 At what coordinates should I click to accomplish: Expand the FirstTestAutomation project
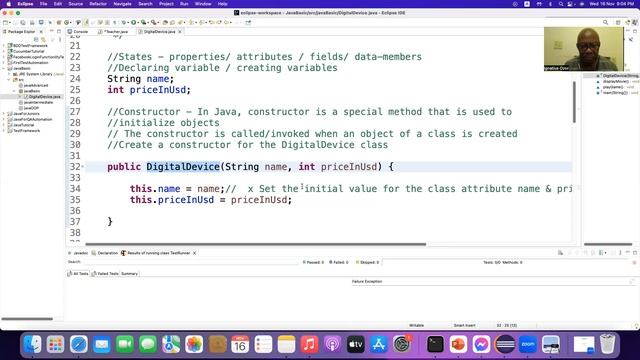4,63
